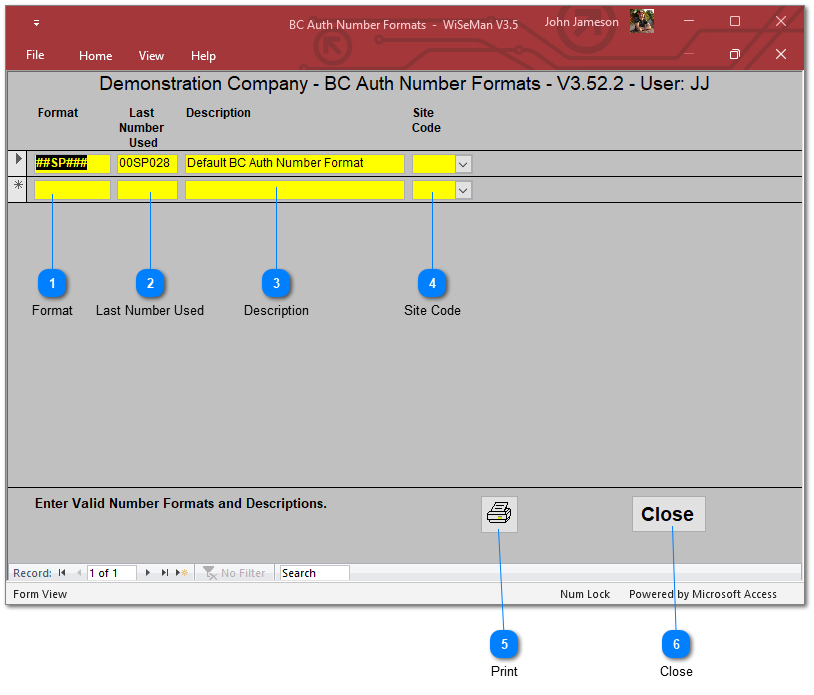Expand Site Code dropdown in first row

click(x=463, y=164)
